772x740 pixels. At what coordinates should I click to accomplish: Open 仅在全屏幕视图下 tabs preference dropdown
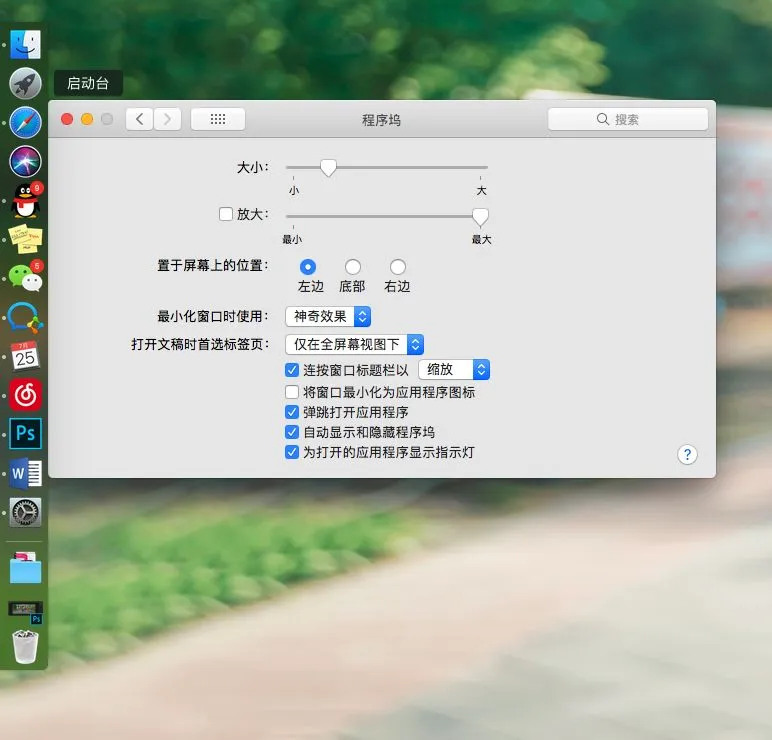point(354,345)
